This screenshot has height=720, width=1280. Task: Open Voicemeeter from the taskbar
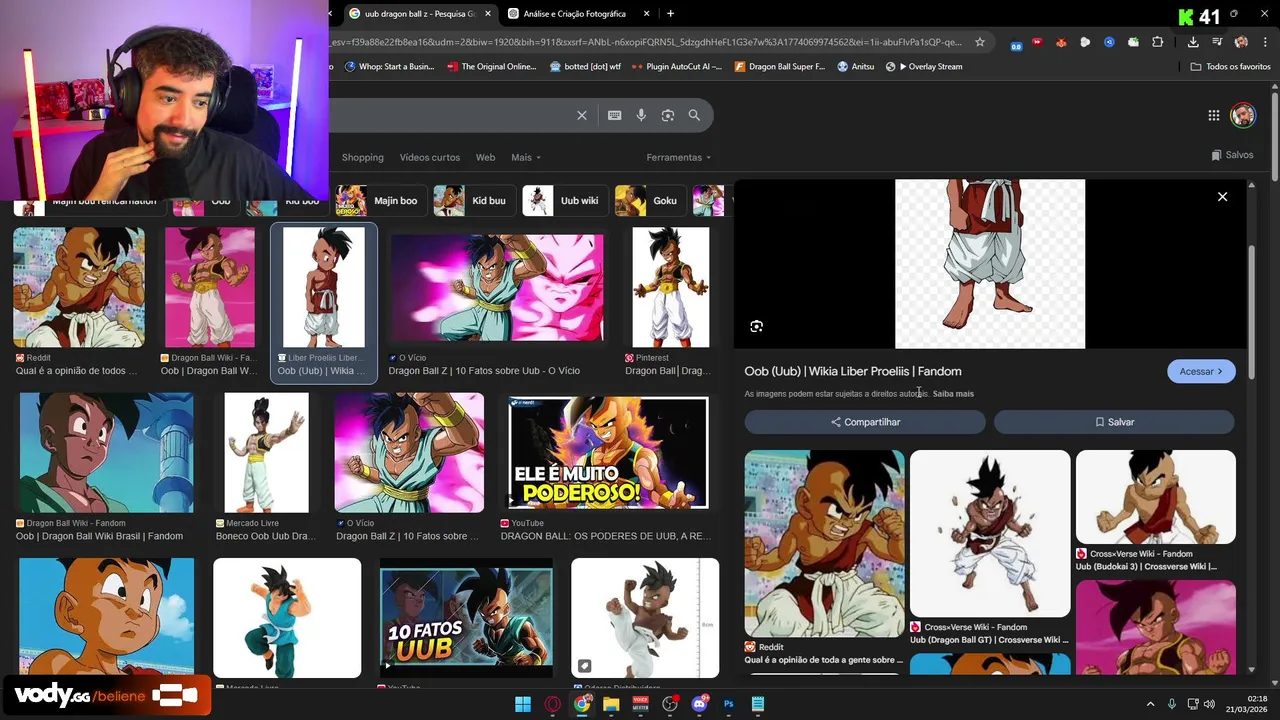[640, 704]
